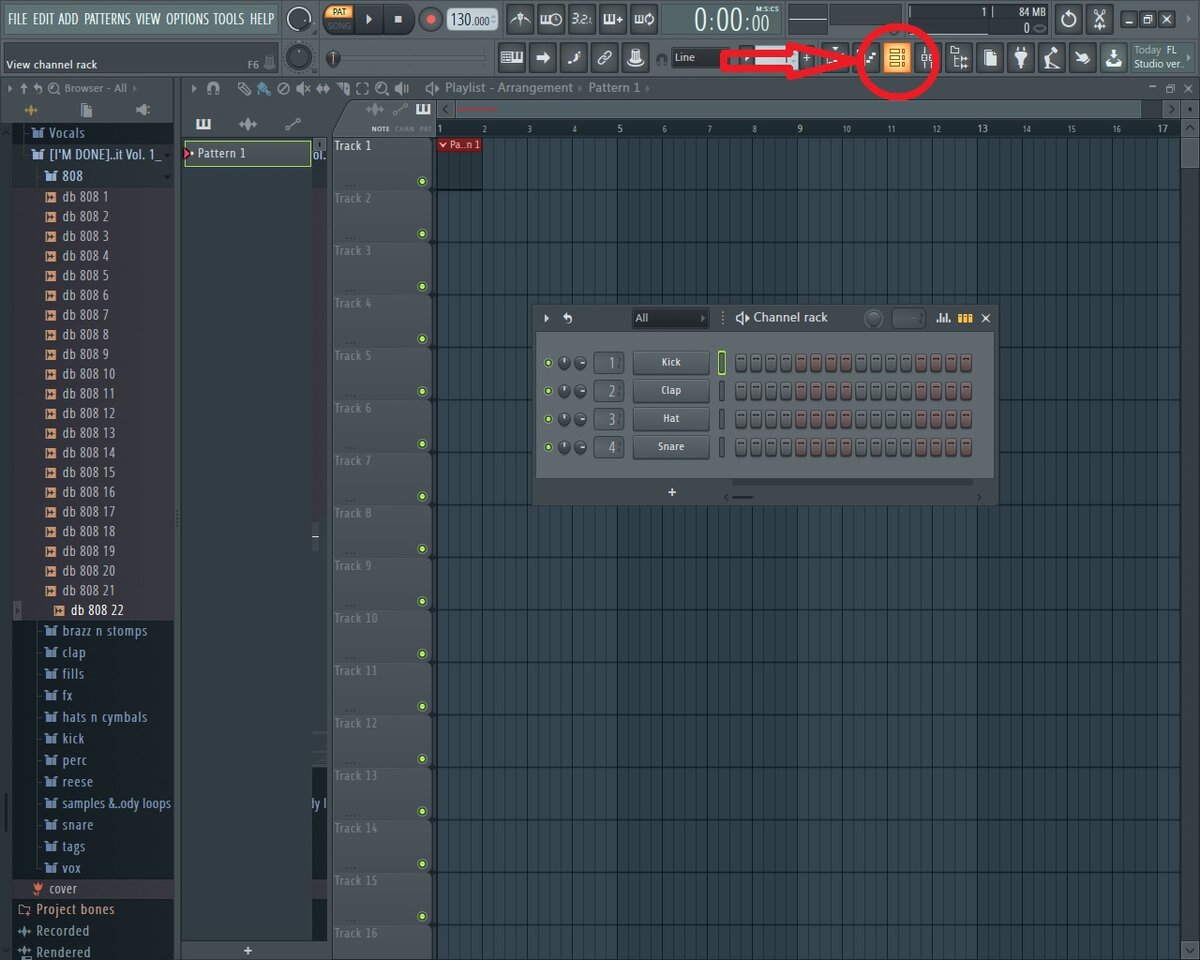Switch picker panel to automation clips icon
The image size is (1200, 960).
293,124
